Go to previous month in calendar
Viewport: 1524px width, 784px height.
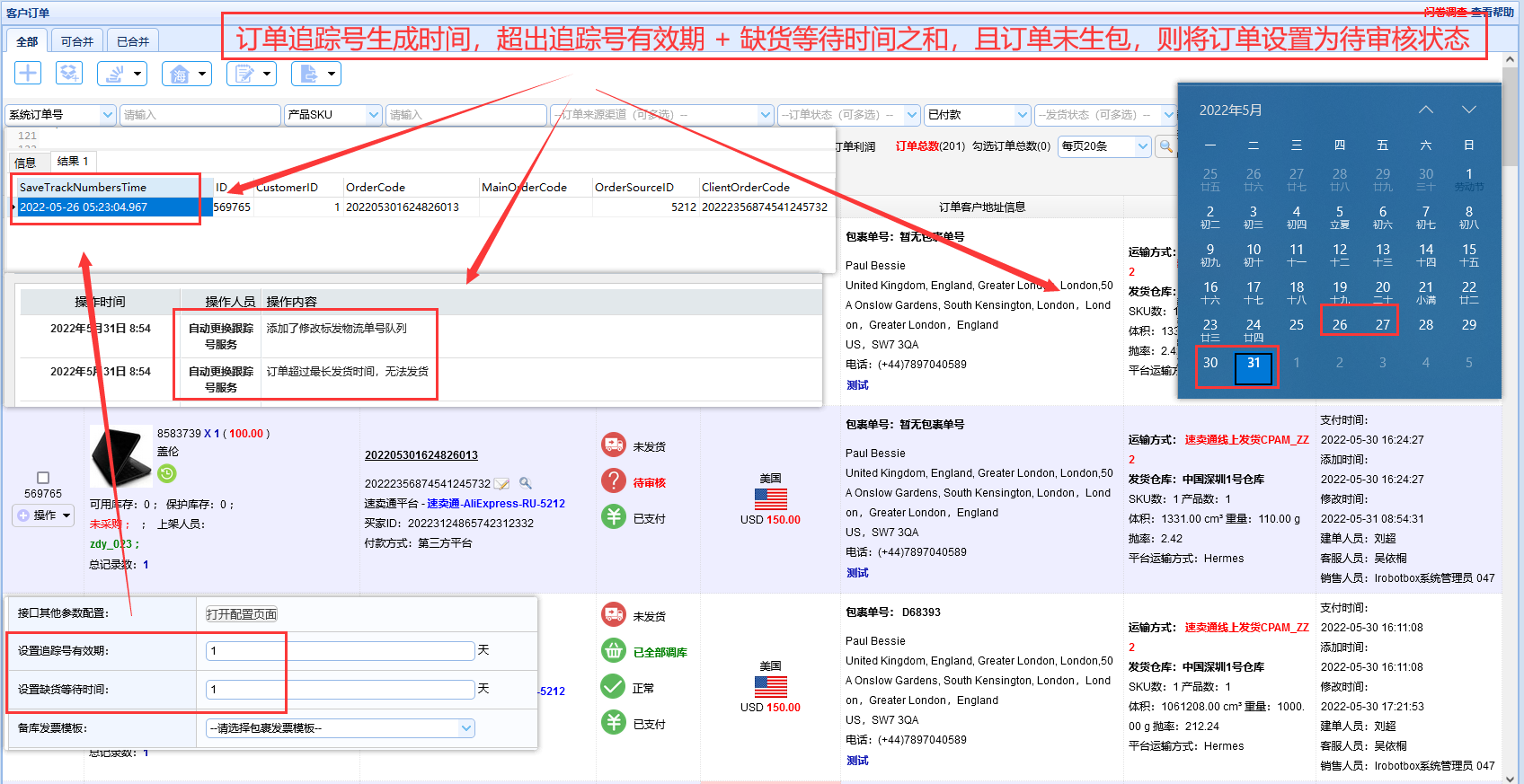(x=1426, y=110)
